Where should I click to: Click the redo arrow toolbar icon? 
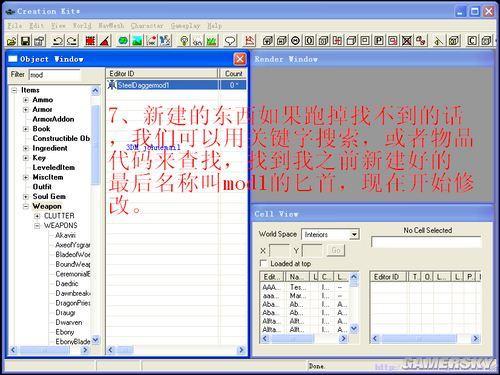pyautogui.click(x=72, y=41)
